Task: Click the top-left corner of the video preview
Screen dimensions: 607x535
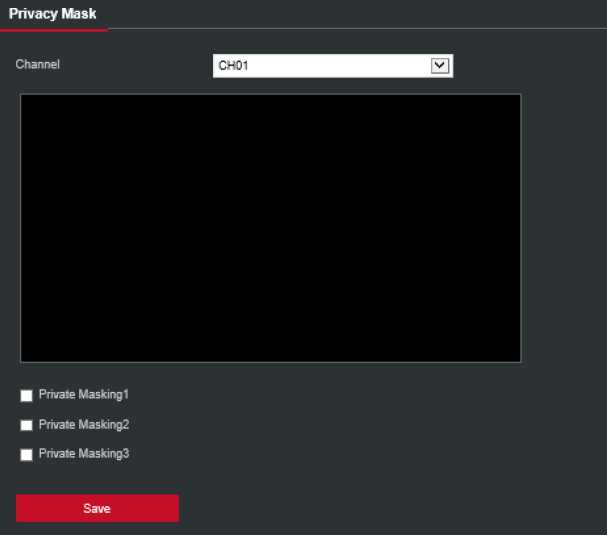Action: click(x=23, y=97)
